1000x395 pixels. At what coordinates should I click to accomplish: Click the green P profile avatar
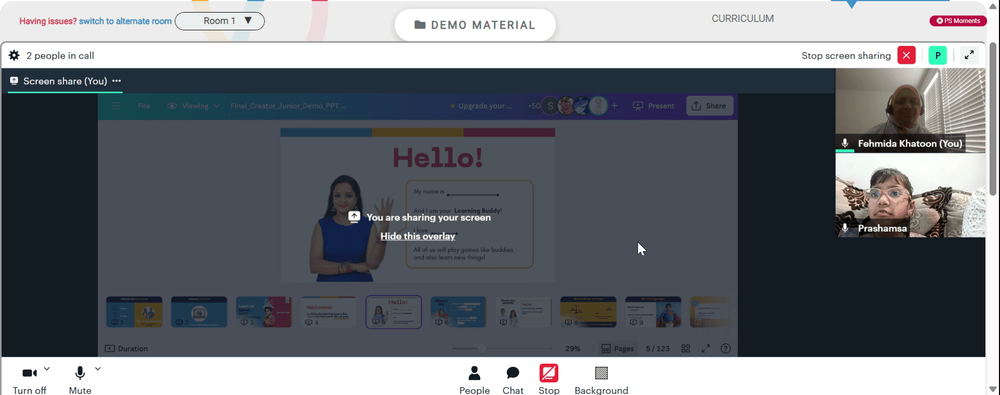click(938, 56)
